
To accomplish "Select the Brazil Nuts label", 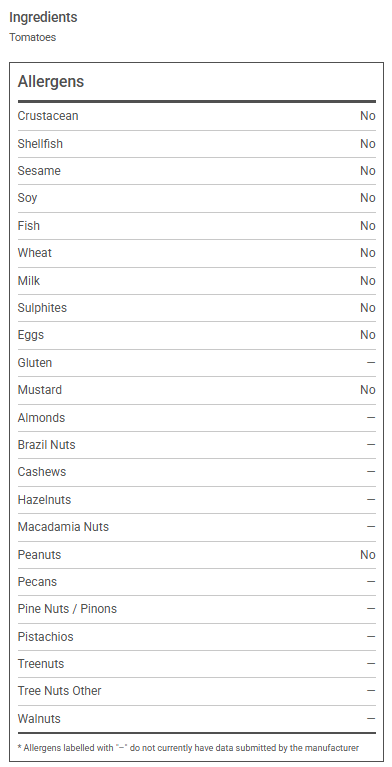I will click(46, 445).
